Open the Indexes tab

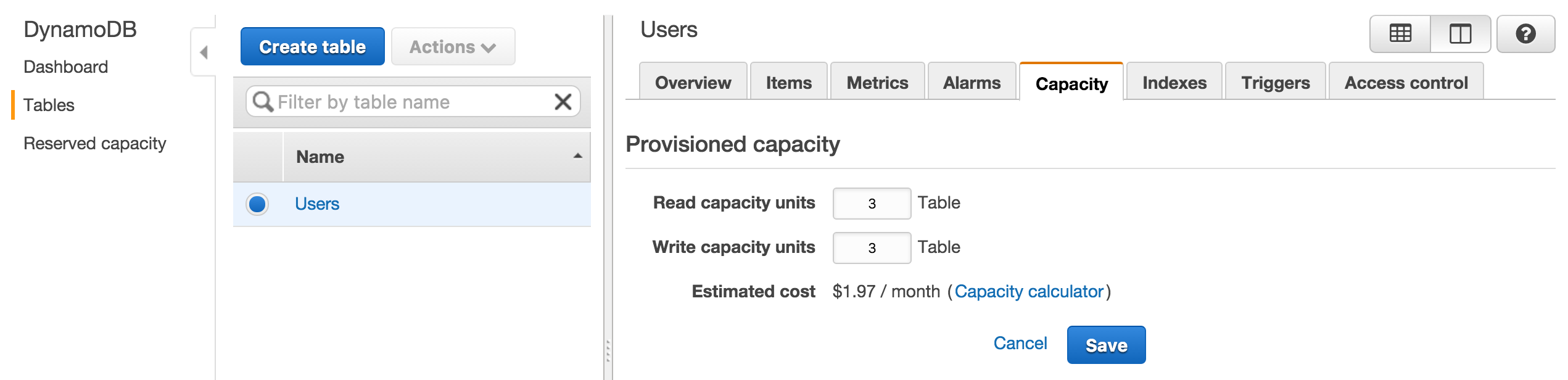point(1174,83)
